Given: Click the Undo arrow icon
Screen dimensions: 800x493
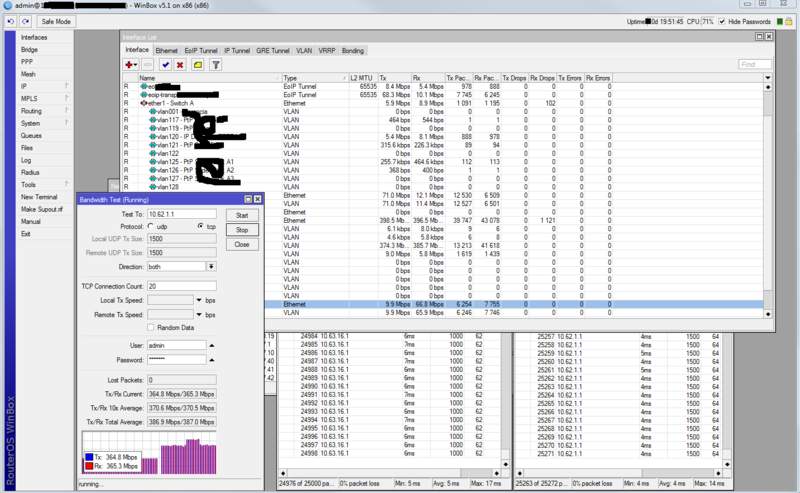Looking at the screenshot, I should [x=11, y=21].
